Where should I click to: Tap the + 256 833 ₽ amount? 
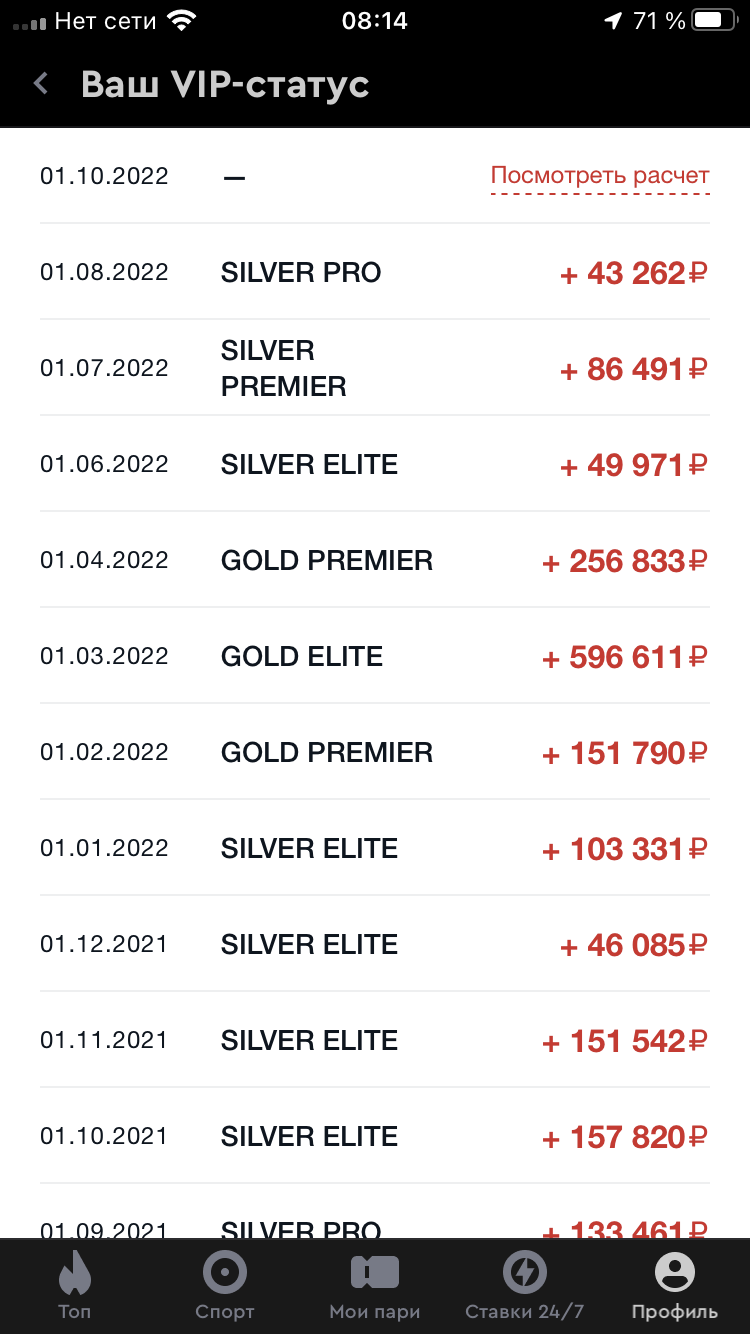click(625, 561)
